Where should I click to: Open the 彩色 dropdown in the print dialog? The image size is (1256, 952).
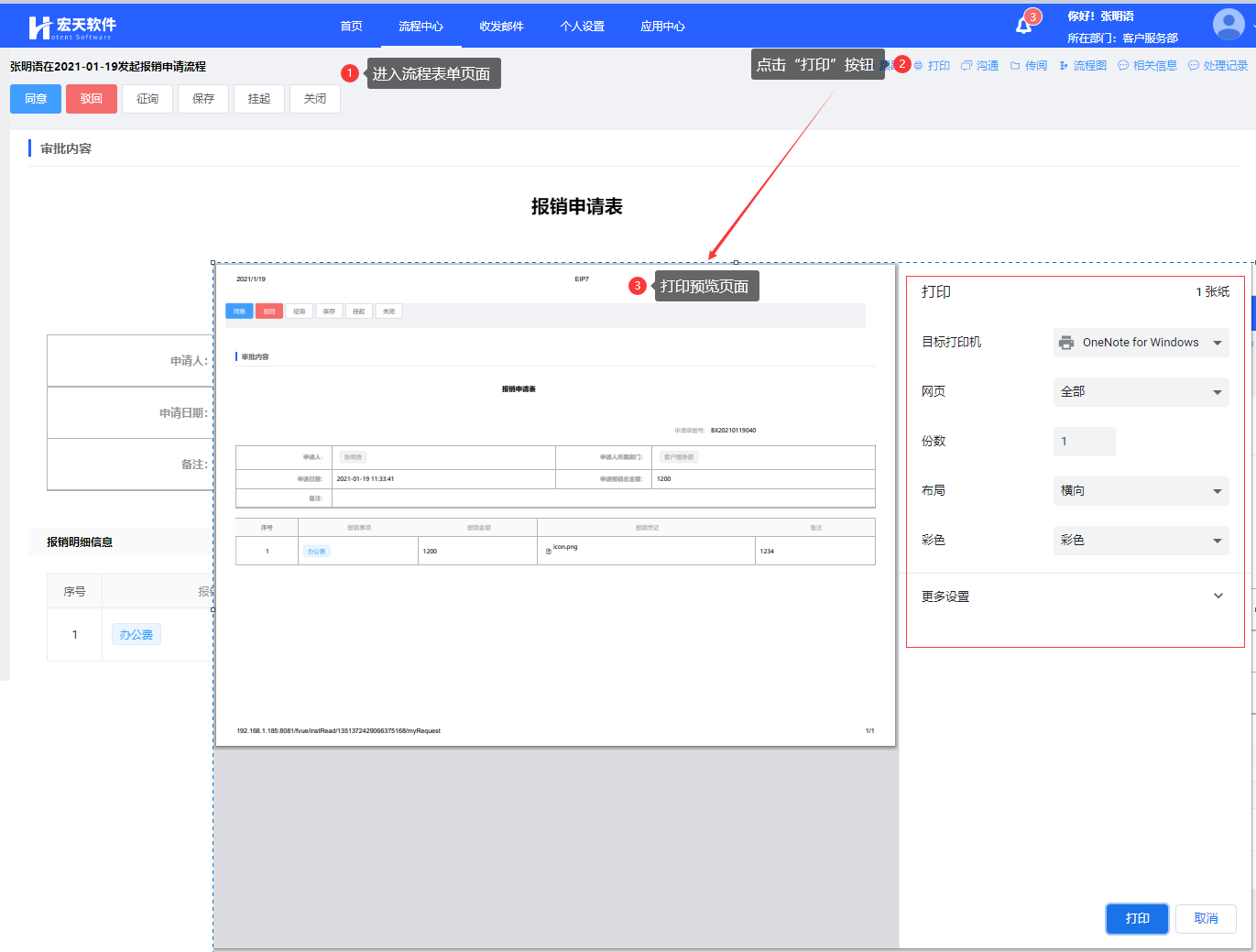(1141, 541)
